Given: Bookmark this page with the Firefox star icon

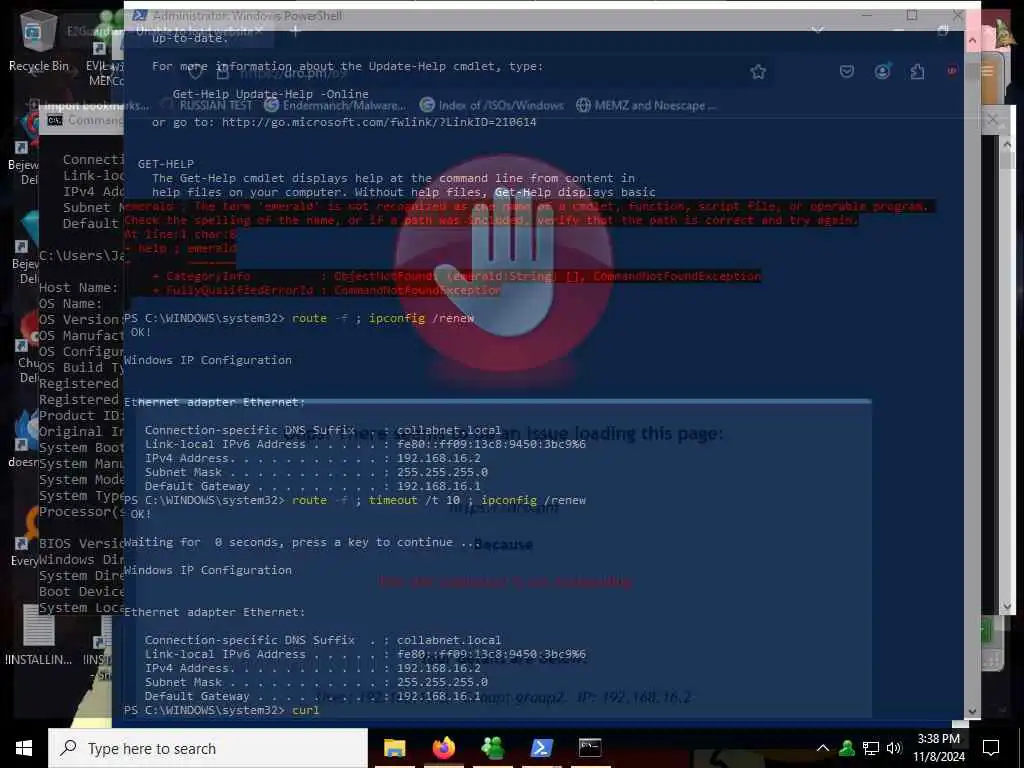Looking at the screenshot, I should click(x=758, y=72).
